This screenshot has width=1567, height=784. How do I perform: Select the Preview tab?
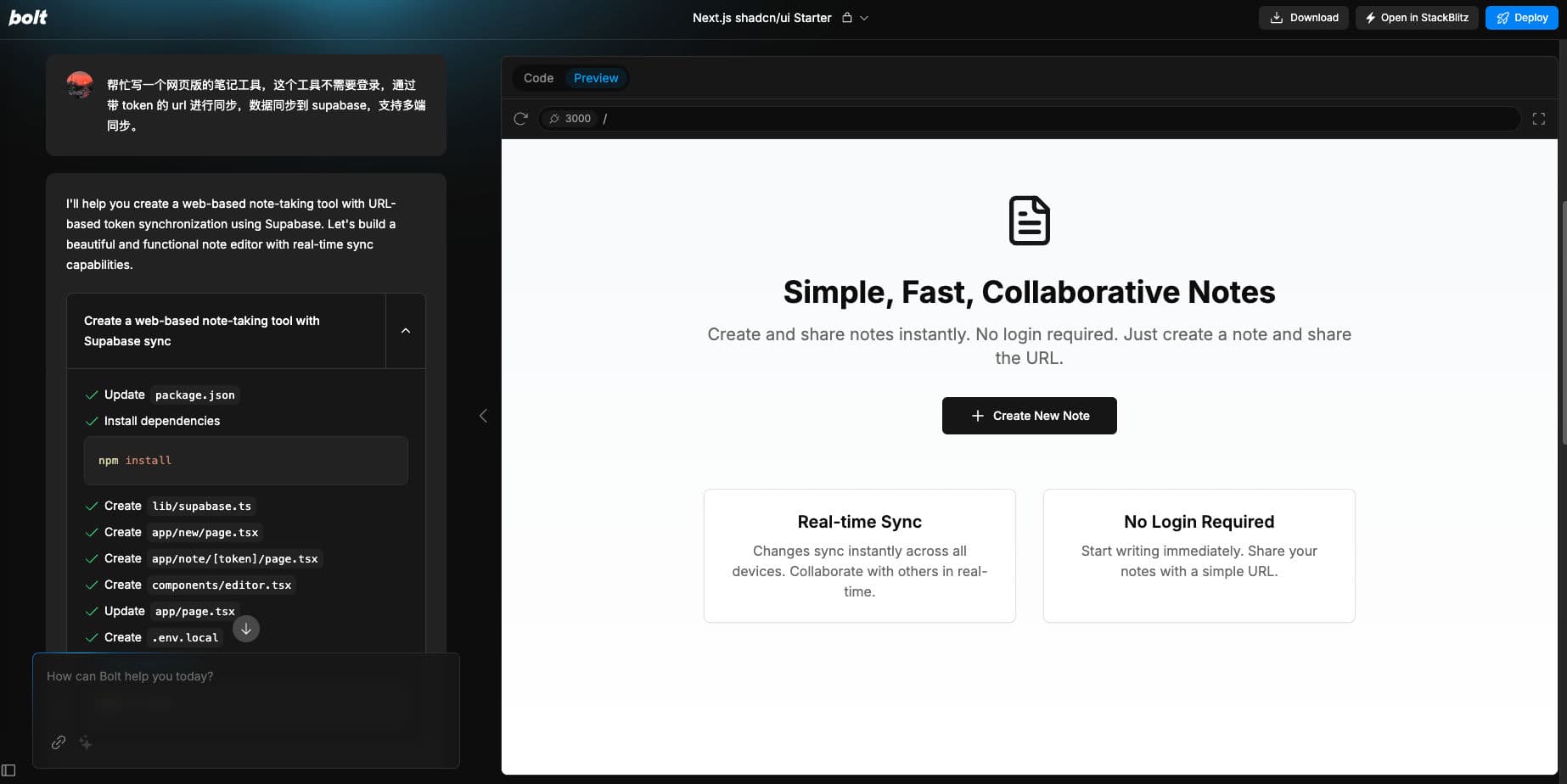(596, 78)
